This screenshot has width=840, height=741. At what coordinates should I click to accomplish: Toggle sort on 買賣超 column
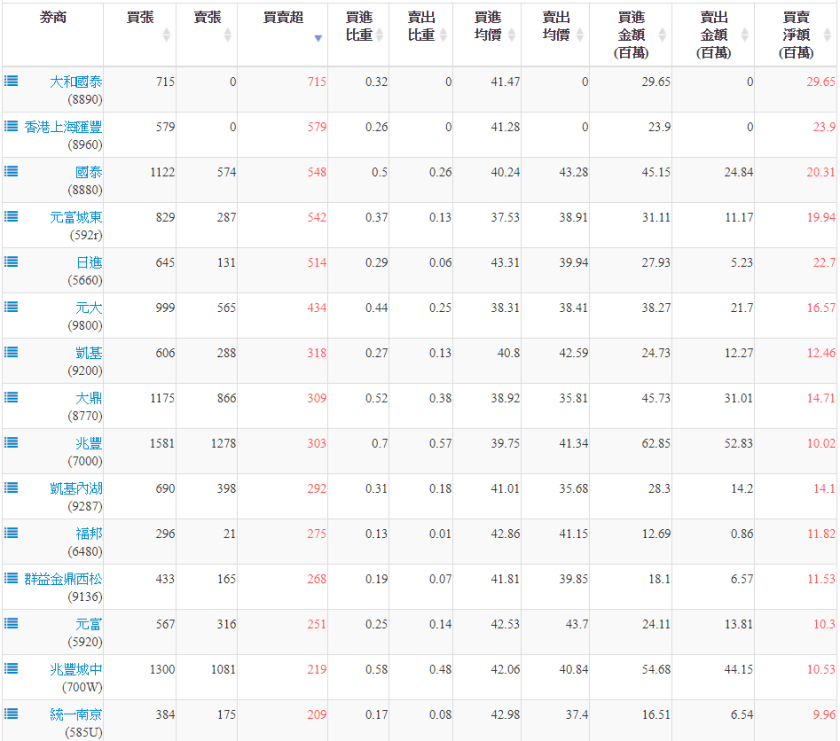point(283,18)
